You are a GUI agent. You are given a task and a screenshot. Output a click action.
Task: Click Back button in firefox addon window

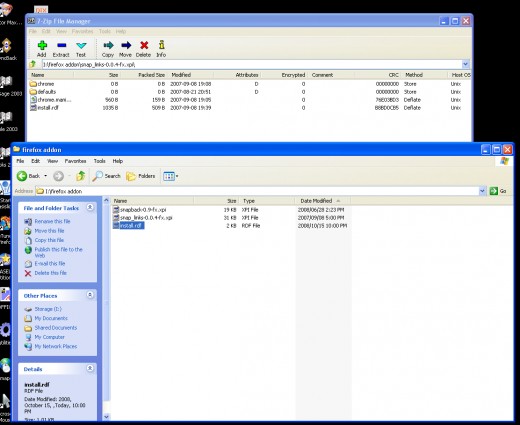click(28, 176)
